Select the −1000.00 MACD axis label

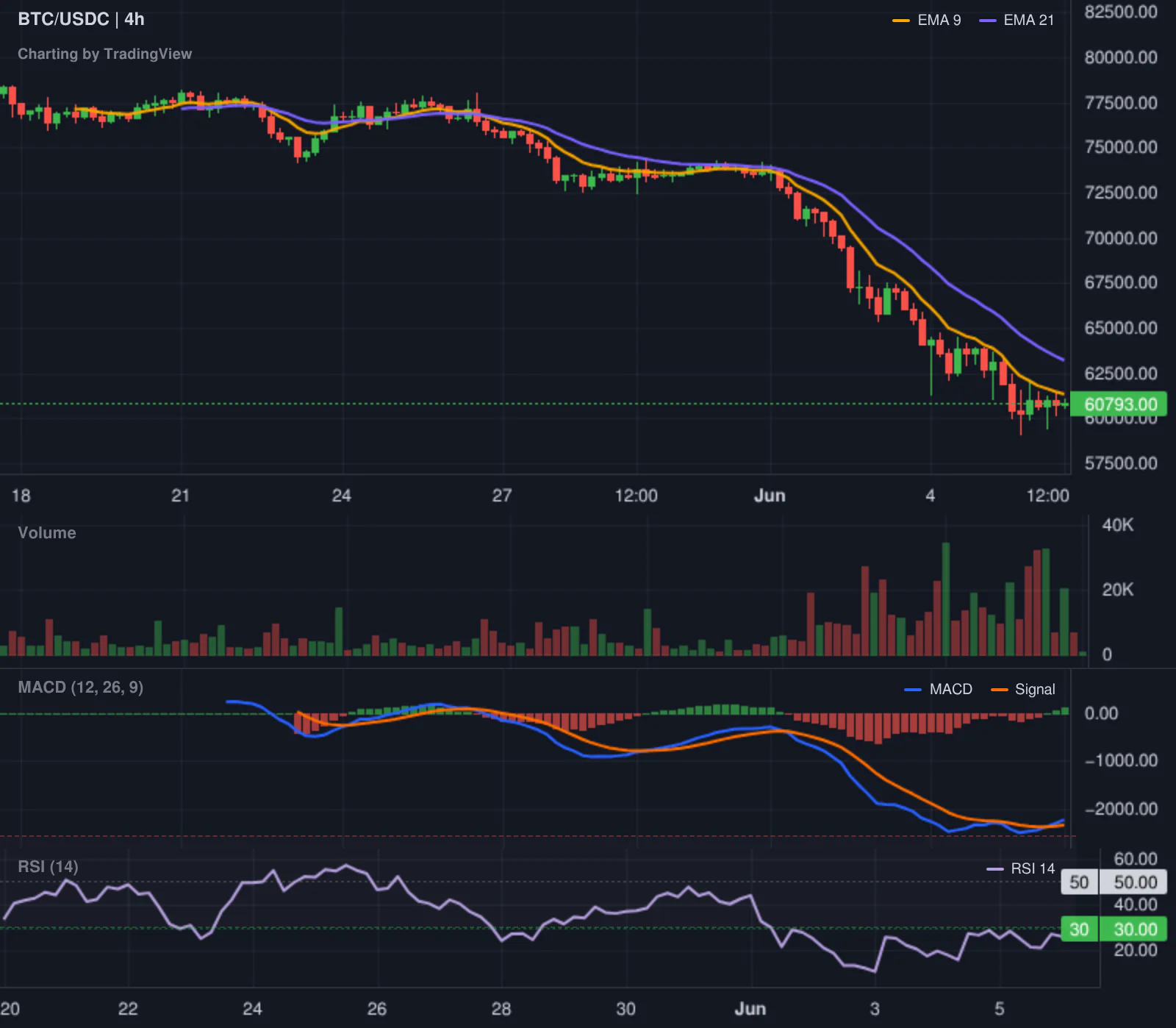[x=1121, y=760]
